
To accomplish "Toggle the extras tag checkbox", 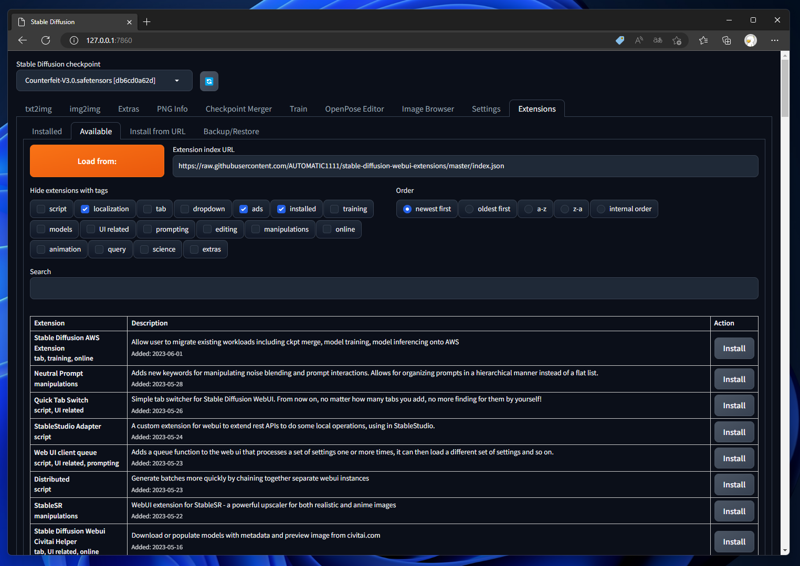I will [194, 249].
